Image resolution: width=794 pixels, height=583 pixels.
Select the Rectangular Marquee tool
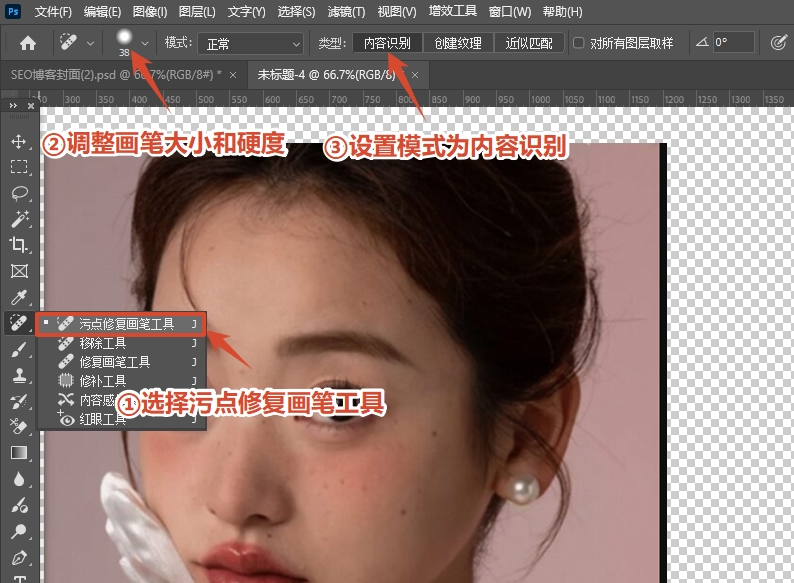coord(18,167)
